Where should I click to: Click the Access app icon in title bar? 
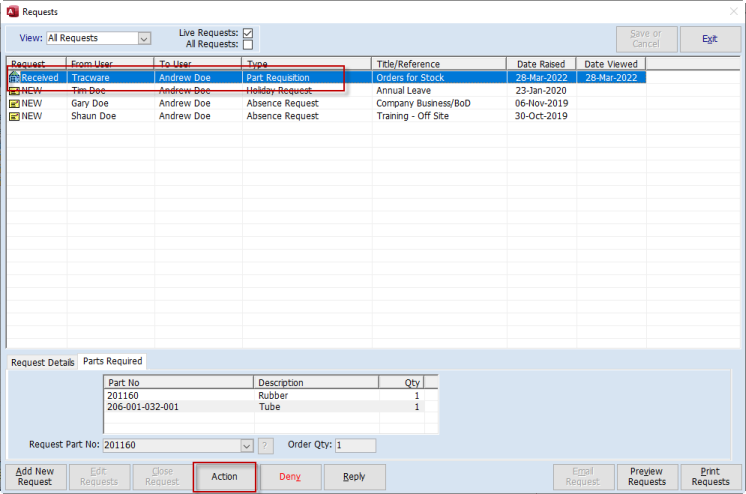pyautogui.click(x=11, y=12)
